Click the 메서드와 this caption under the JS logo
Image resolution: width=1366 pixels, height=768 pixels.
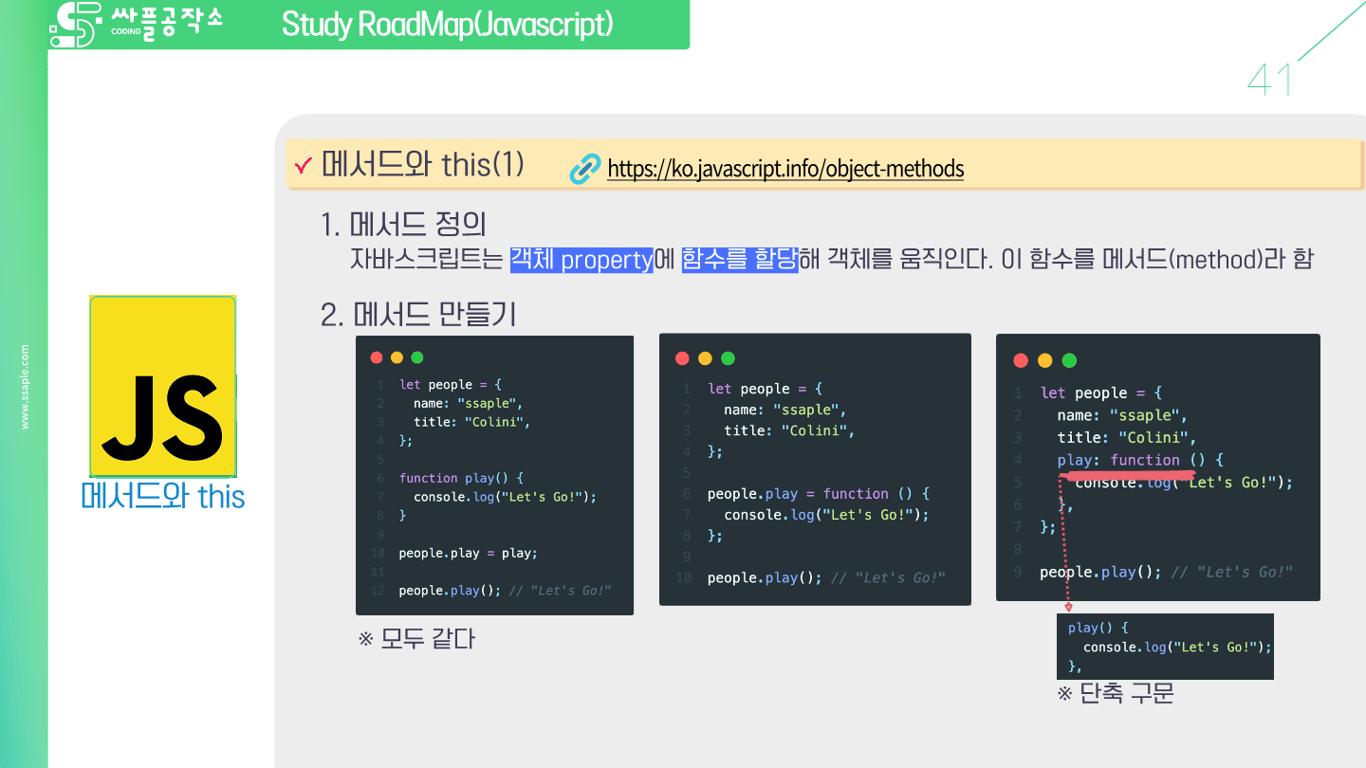(x=162, y=496)
